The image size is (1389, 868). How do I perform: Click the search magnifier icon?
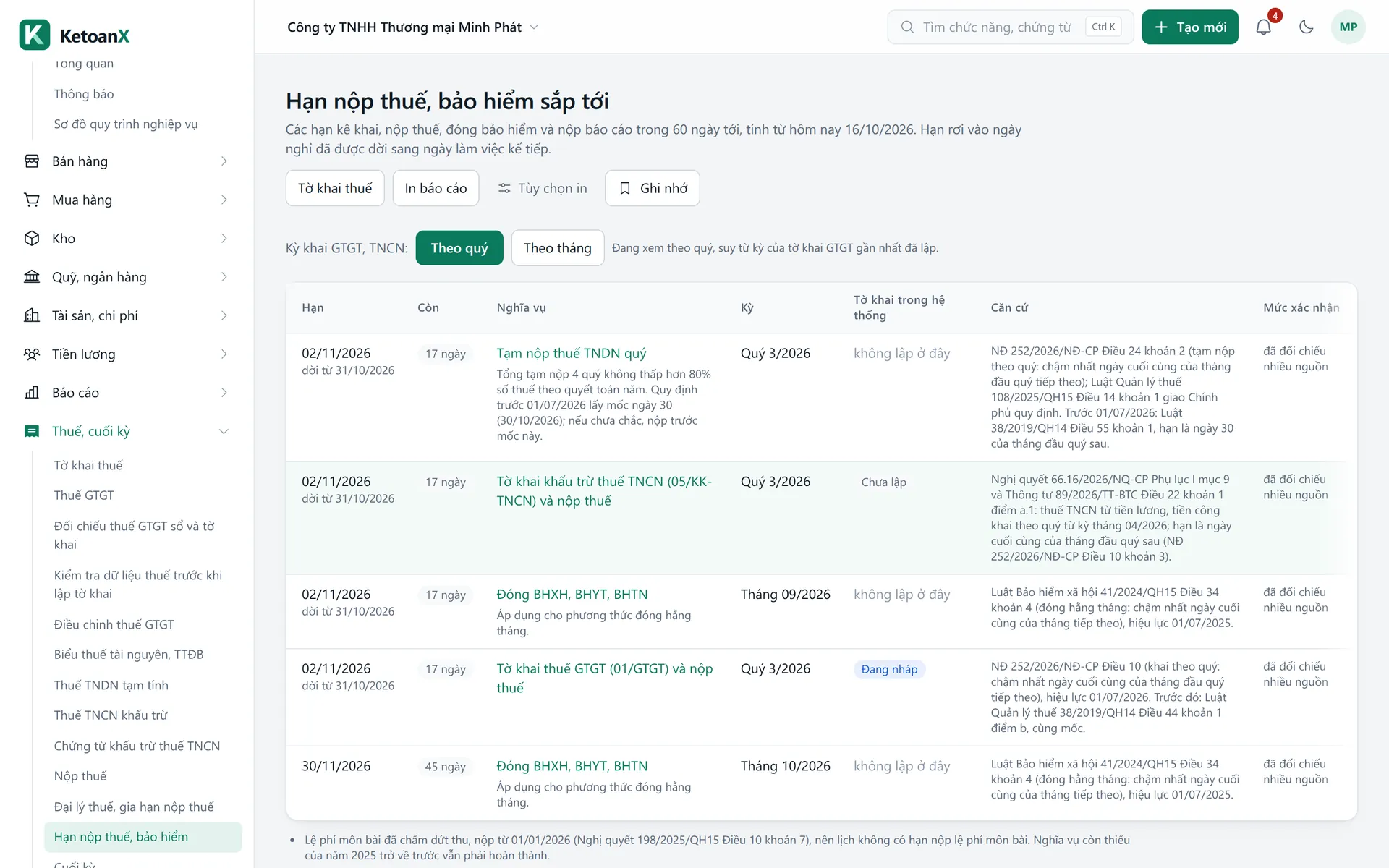[907, 27]
